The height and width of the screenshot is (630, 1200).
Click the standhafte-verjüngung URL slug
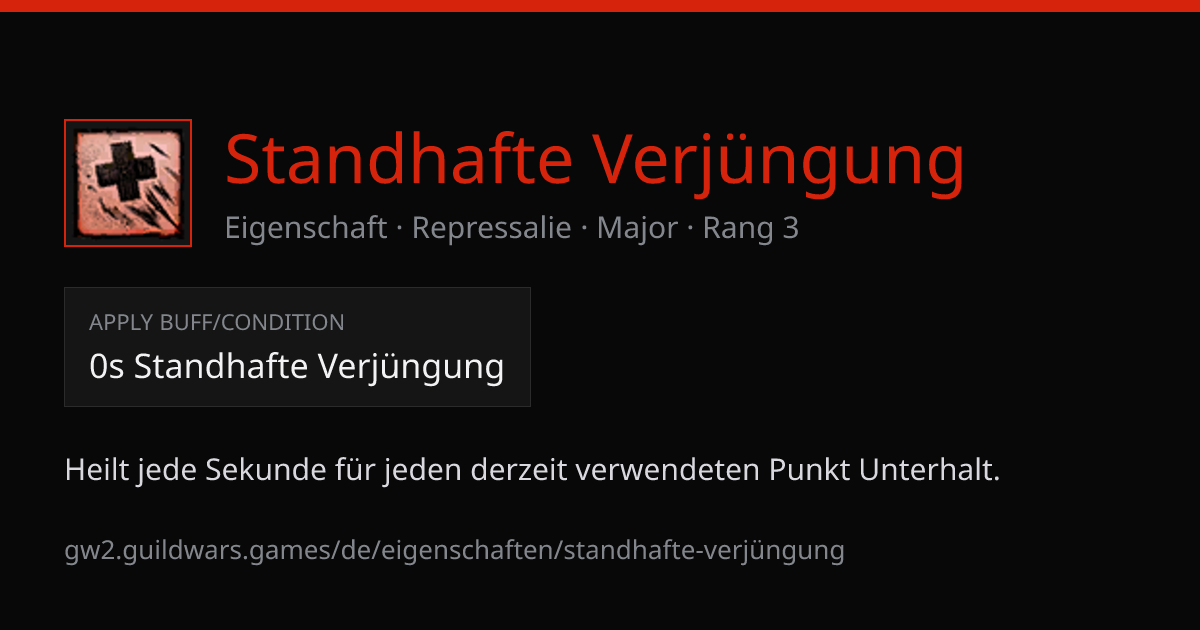pyautogui.click(x=704, y=551)
